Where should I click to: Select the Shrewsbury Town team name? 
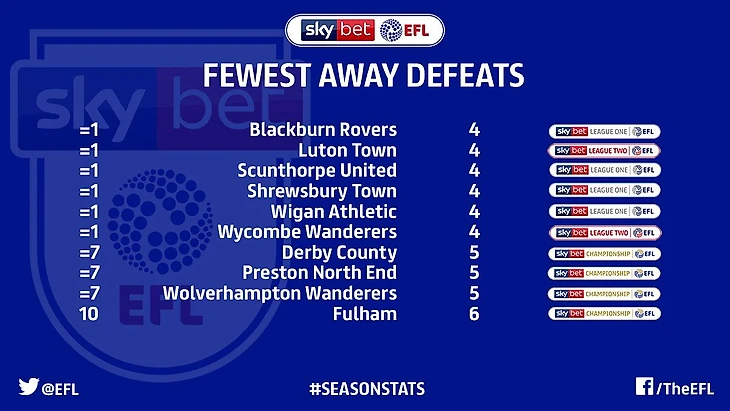coord(322,191)
